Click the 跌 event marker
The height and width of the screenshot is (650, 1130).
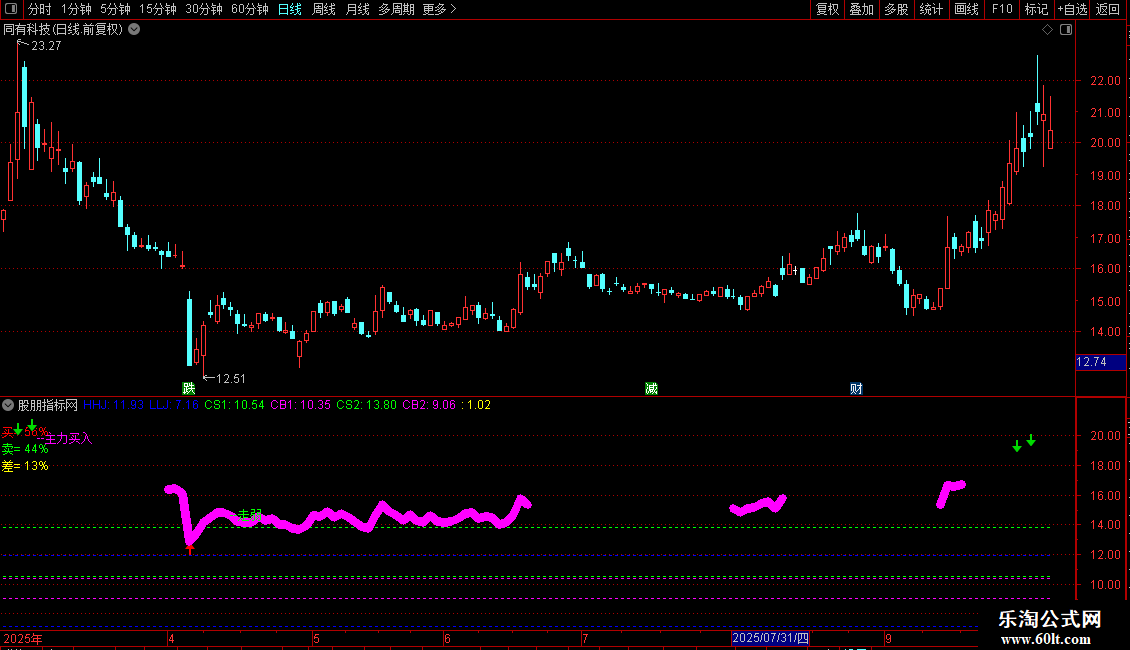pyautogui.click(x=189, y=388)
